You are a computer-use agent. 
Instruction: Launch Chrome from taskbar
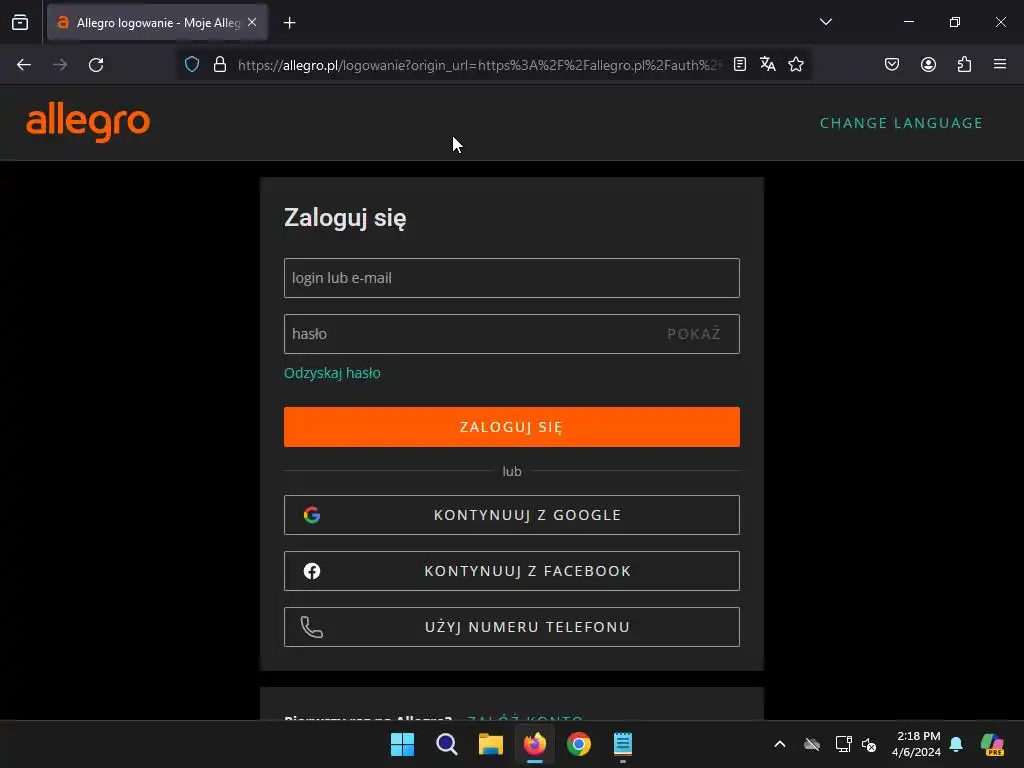click(579, 744)
